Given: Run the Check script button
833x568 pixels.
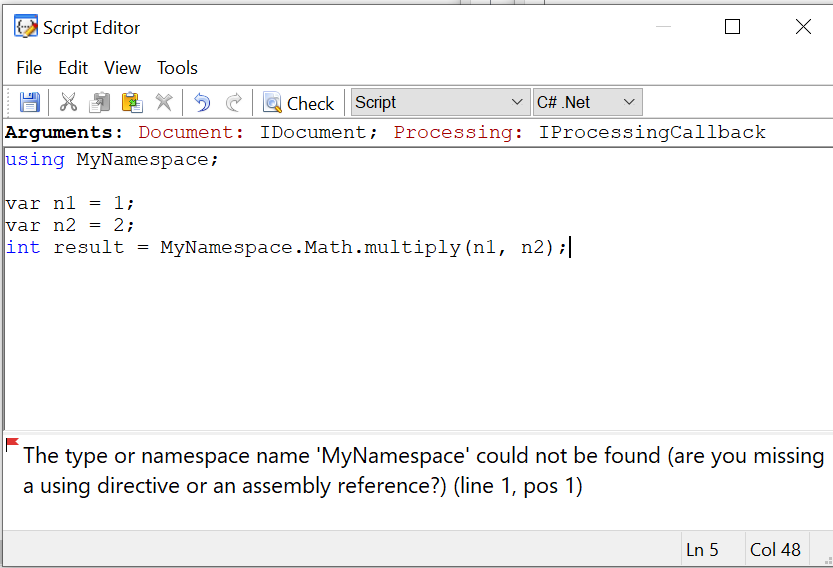Looking at the screenshot, I should 299,103.
